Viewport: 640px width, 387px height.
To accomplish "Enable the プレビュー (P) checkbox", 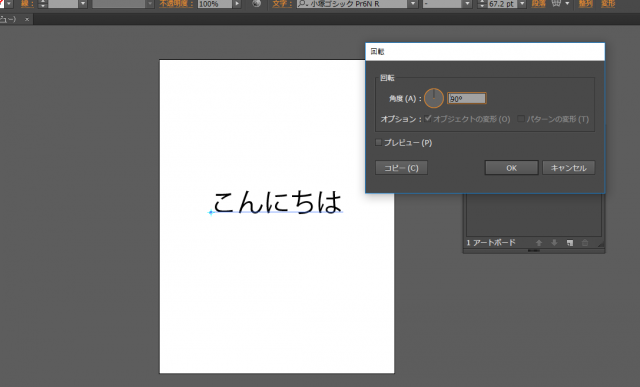I will click(378, 142).
